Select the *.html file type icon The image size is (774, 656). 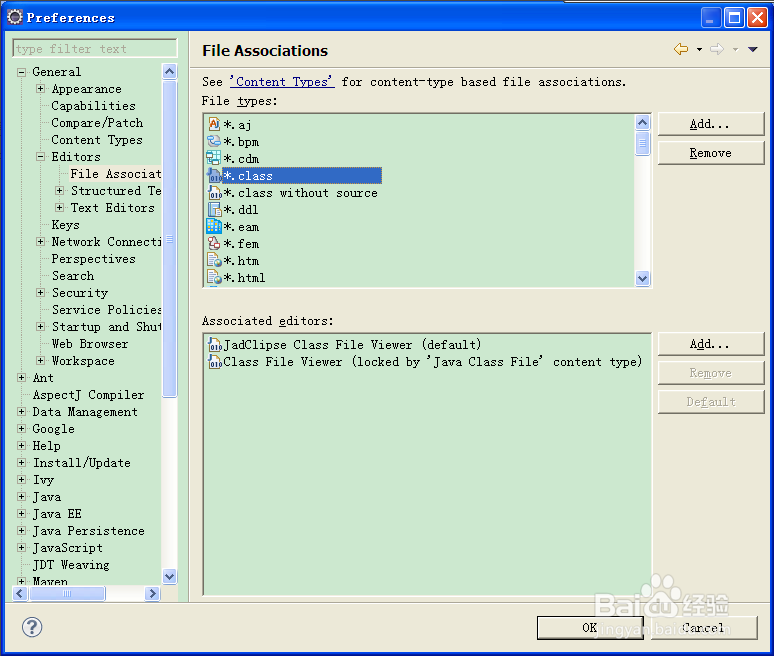[x=214, y=277]
